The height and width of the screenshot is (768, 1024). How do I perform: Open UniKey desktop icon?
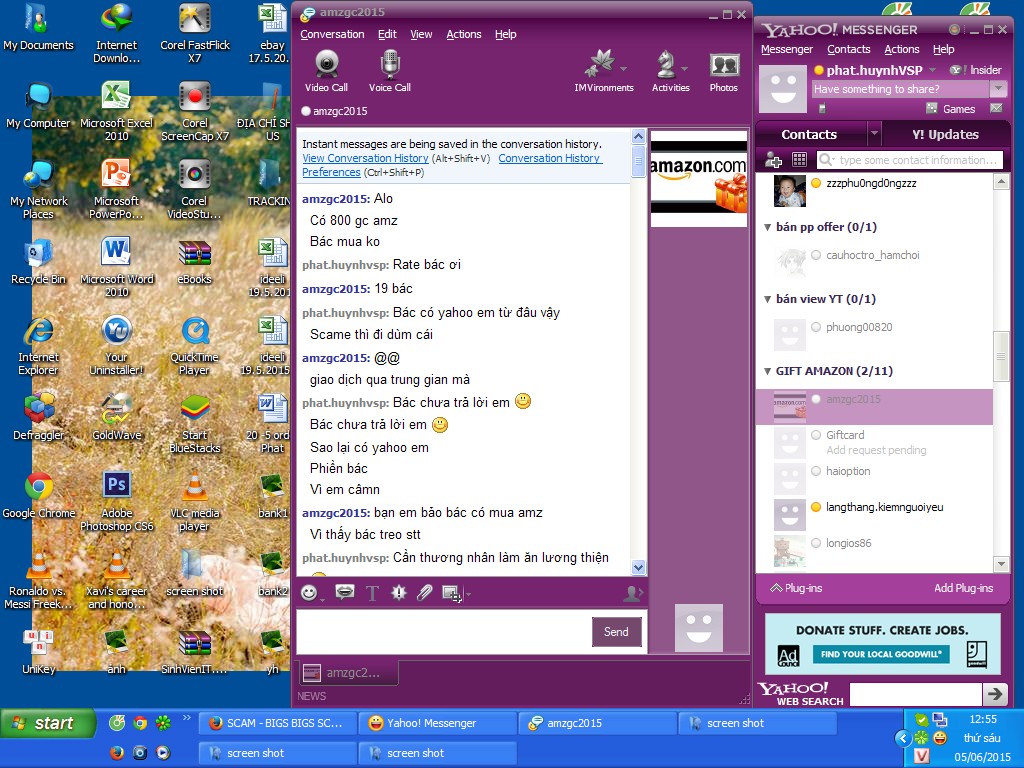coord(39,650)
